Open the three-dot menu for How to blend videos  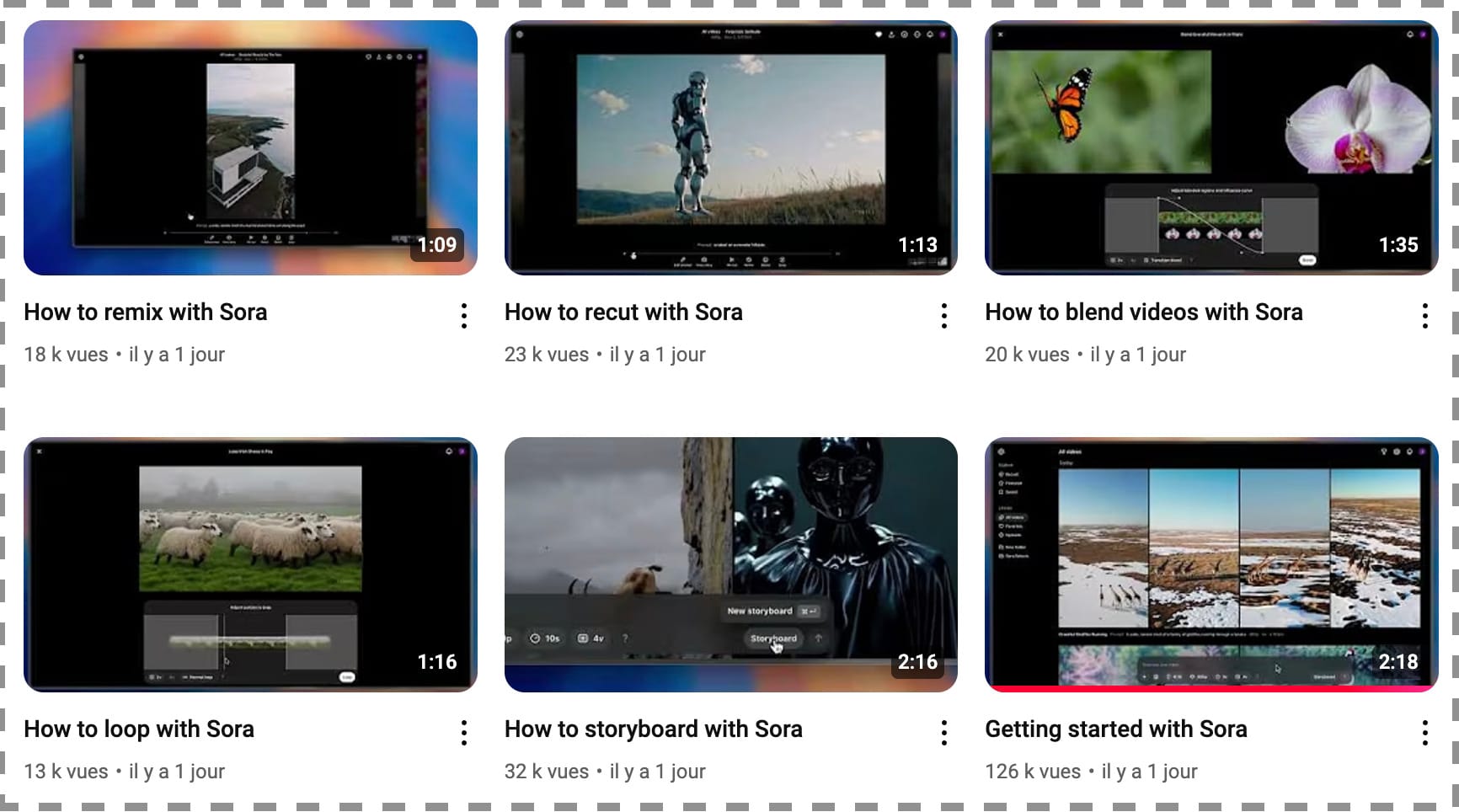[x=1424, y=316]
